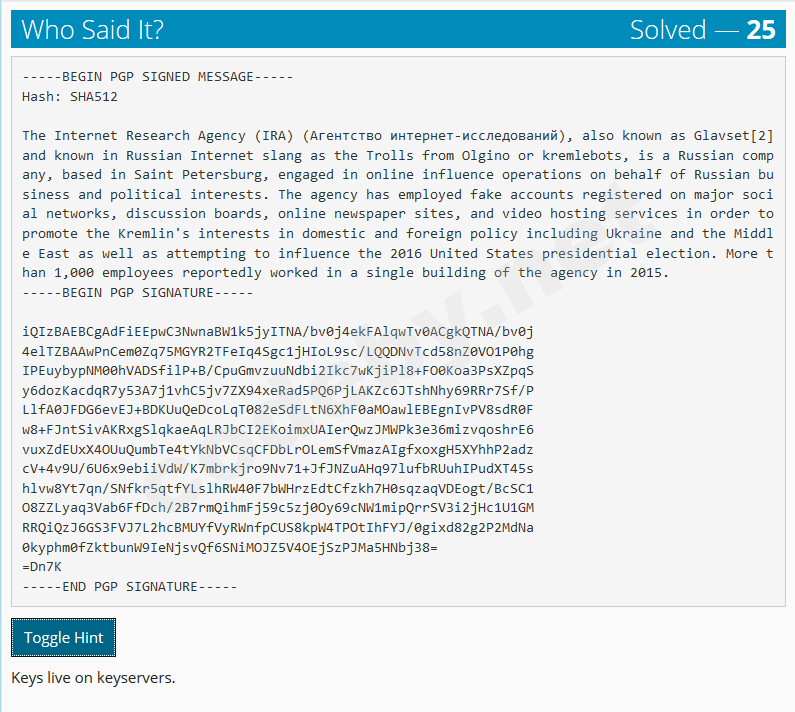Click the signature line starting with "O8ZZLyaq3Vab6FfDch"
Image resolution: width=795 pixels, height=712 pixels.
point(278,507)
